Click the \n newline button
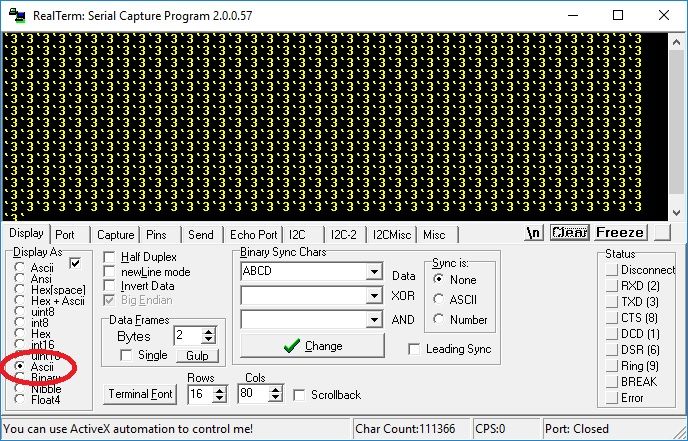Image resolution: width=688 pixels, height=441 pixels. [x=534, y=233]
